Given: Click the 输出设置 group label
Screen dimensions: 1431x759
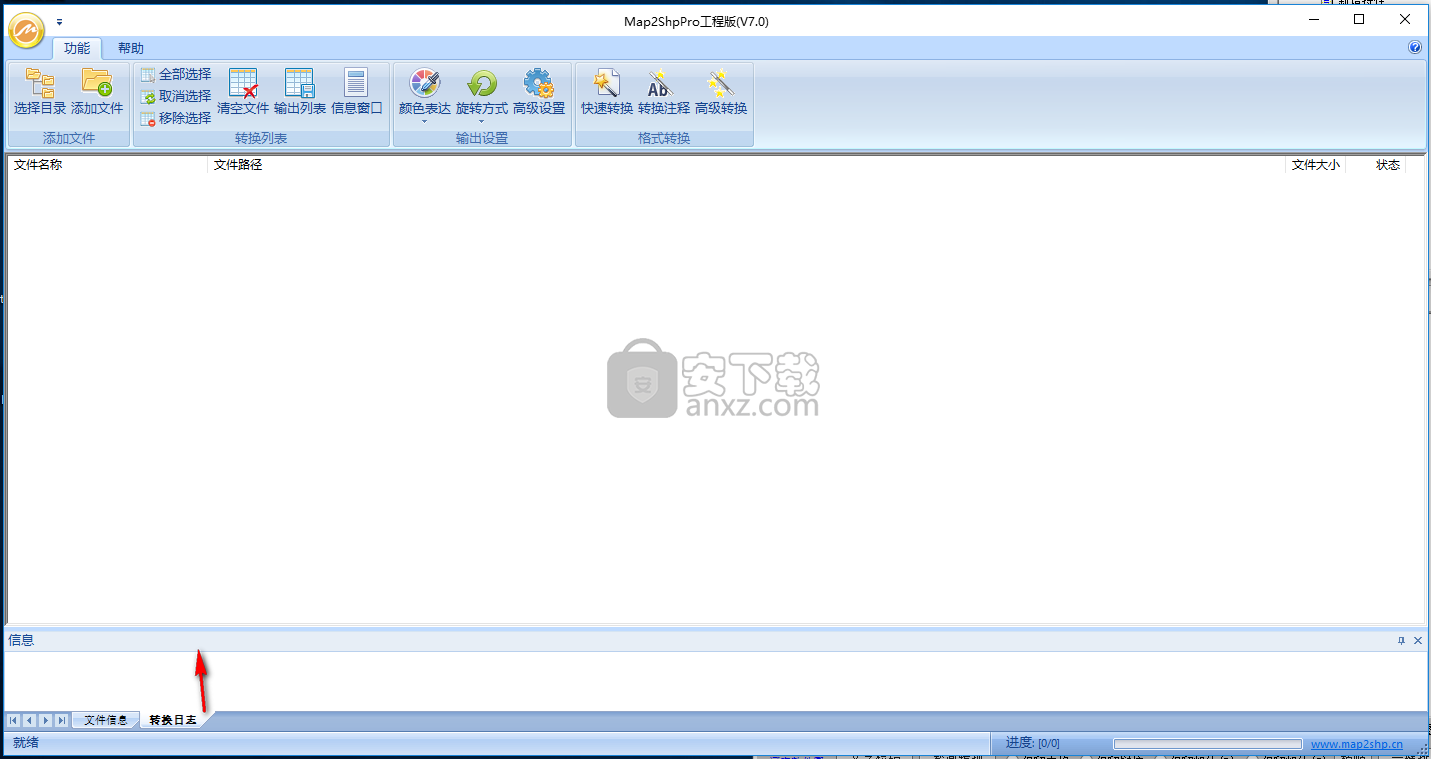Looking at the screenshot, I should click(482, 138).
